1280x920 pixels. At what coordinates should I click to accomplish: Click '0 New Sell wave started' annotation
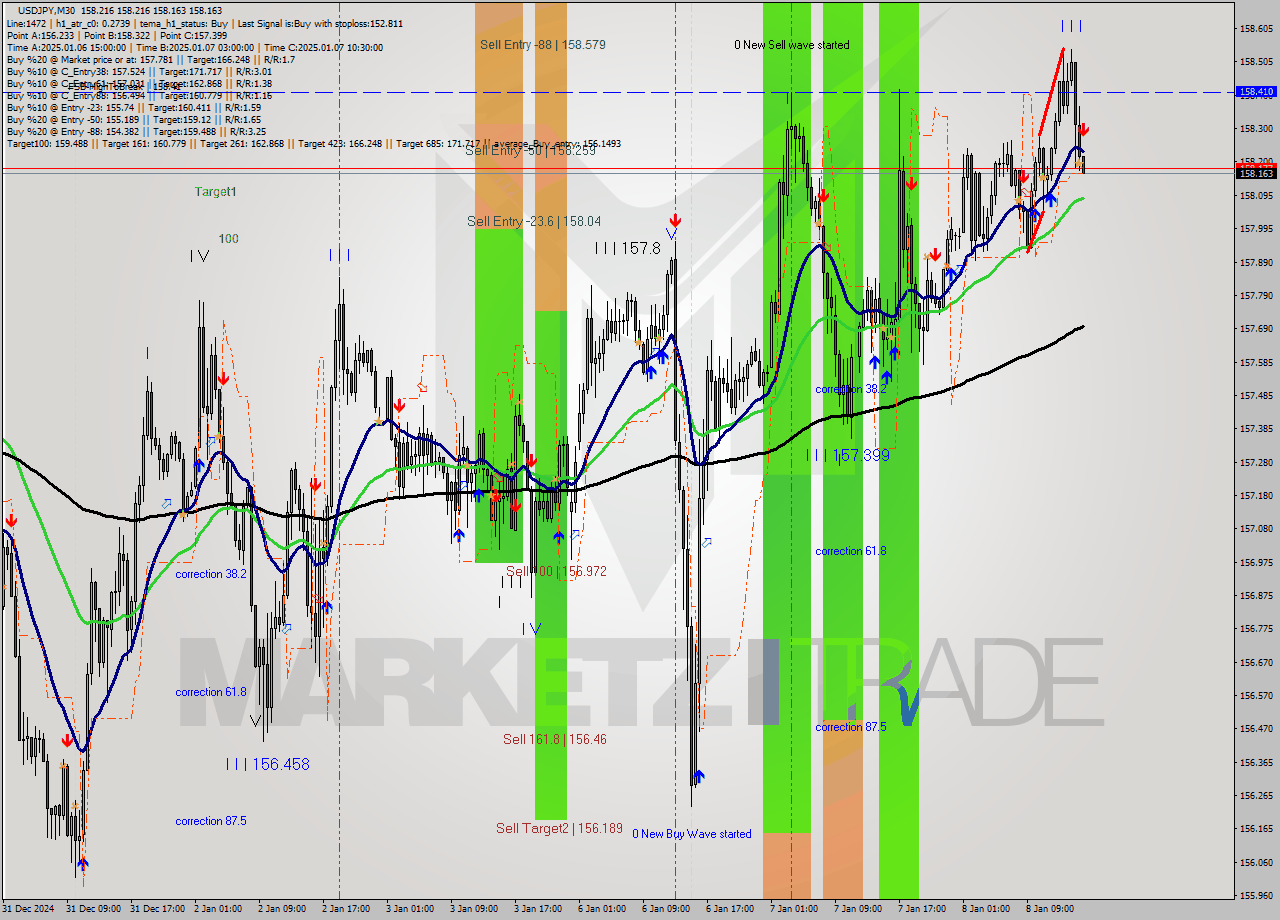[x=791, y=45]
